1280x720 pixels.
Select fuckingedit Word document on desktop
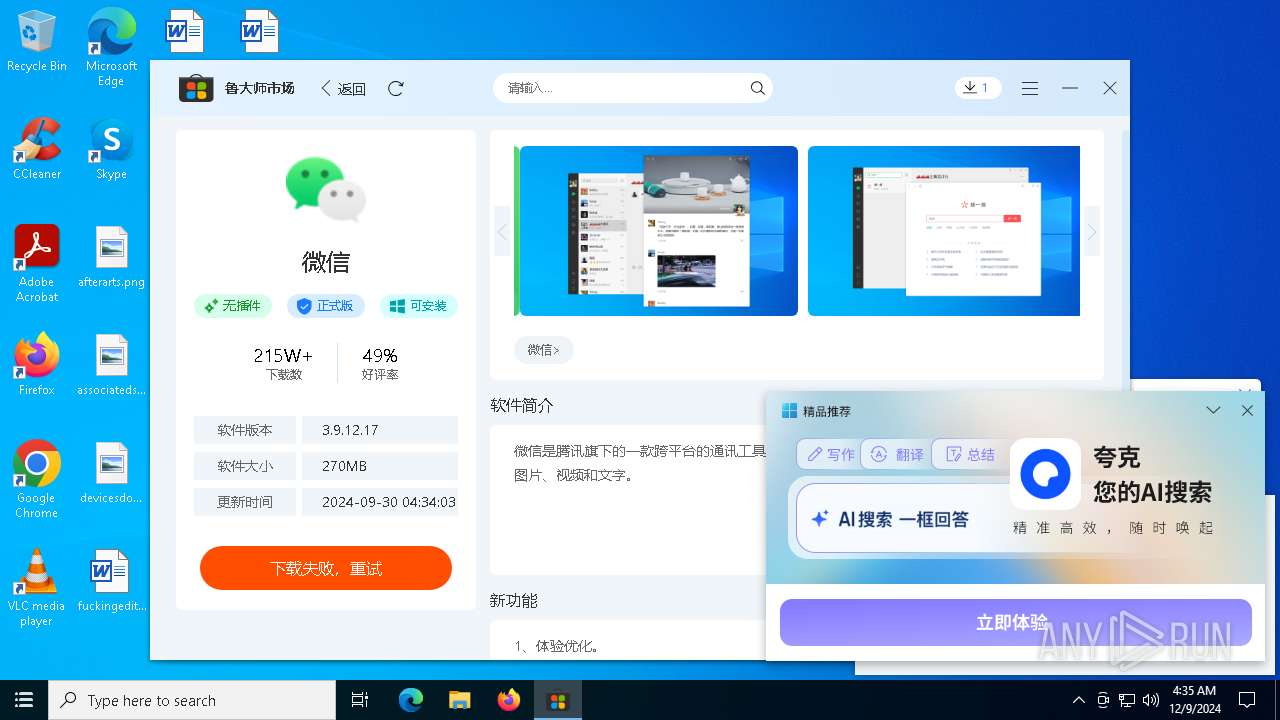(111, 581)
